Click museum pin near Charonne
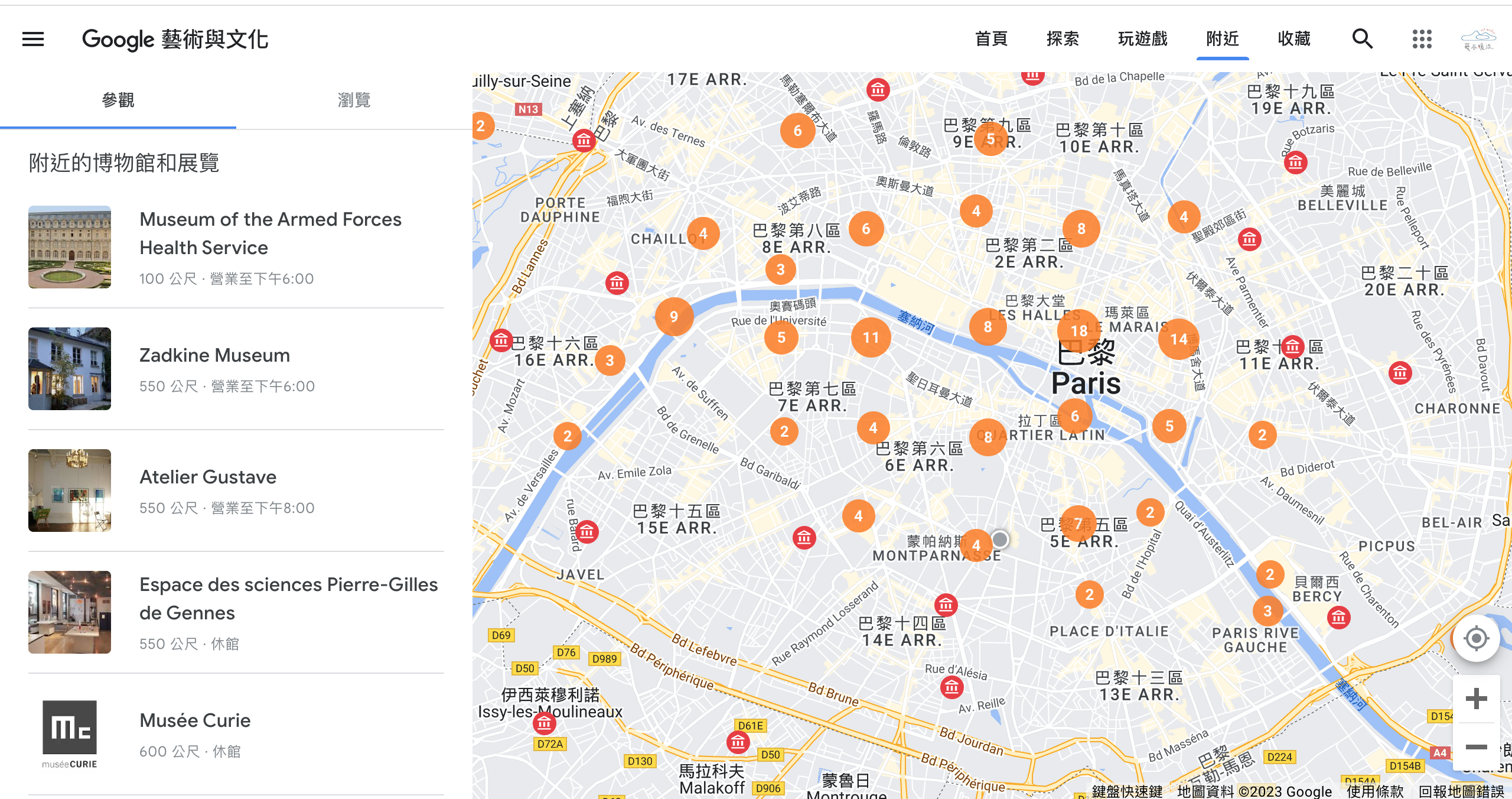This screenshot has height=799, width=1512. pos(1400,373)
